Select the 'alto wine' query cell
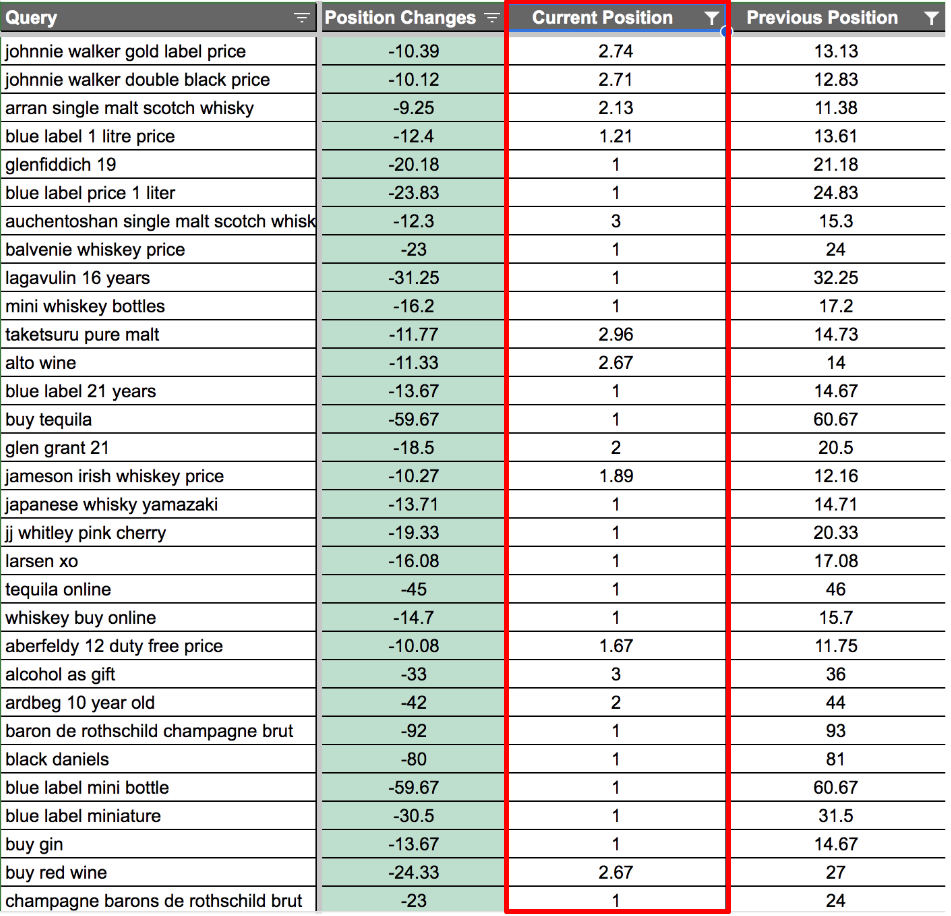The image size is (951, 916). click(x=159, y=363)
